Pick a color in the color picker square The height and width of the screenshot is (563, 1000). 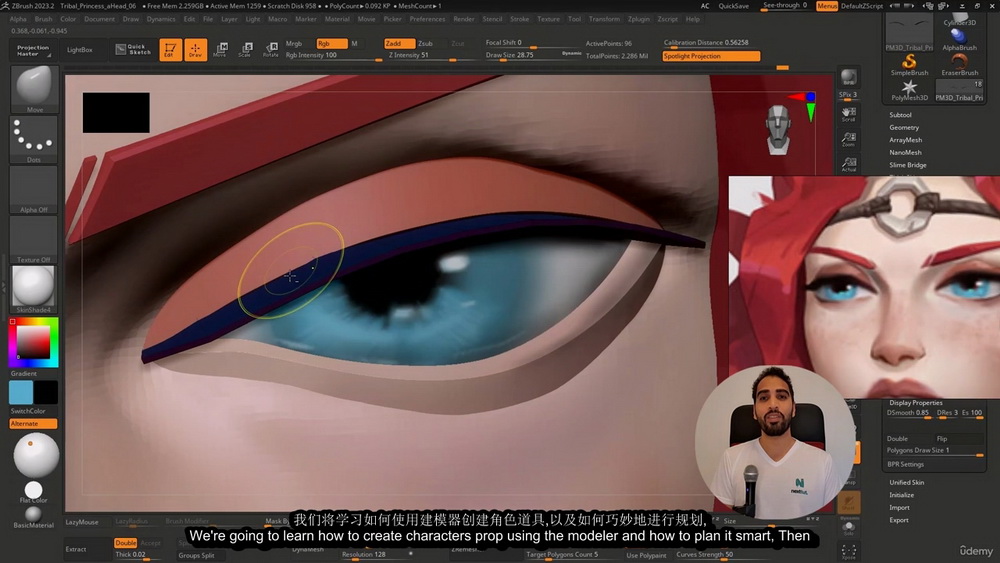click(33, 342)
